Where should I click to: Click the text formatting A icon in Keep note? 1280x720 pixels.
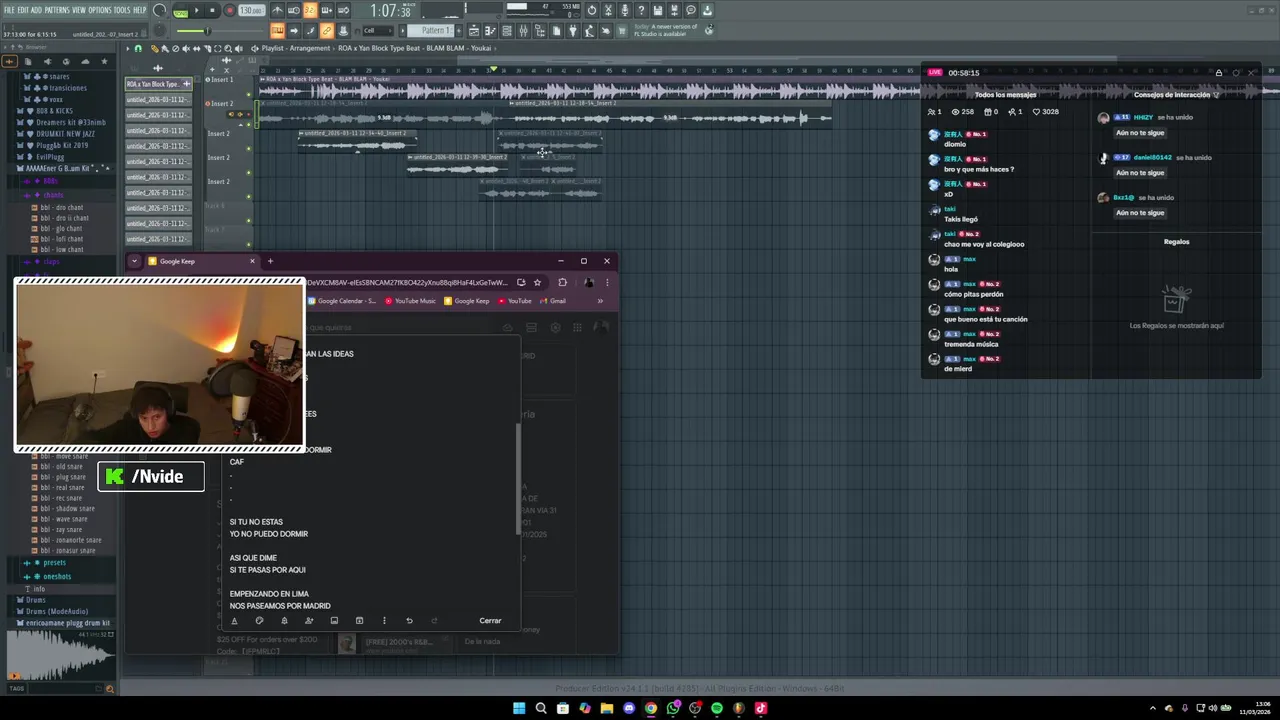tap(234, 620)
